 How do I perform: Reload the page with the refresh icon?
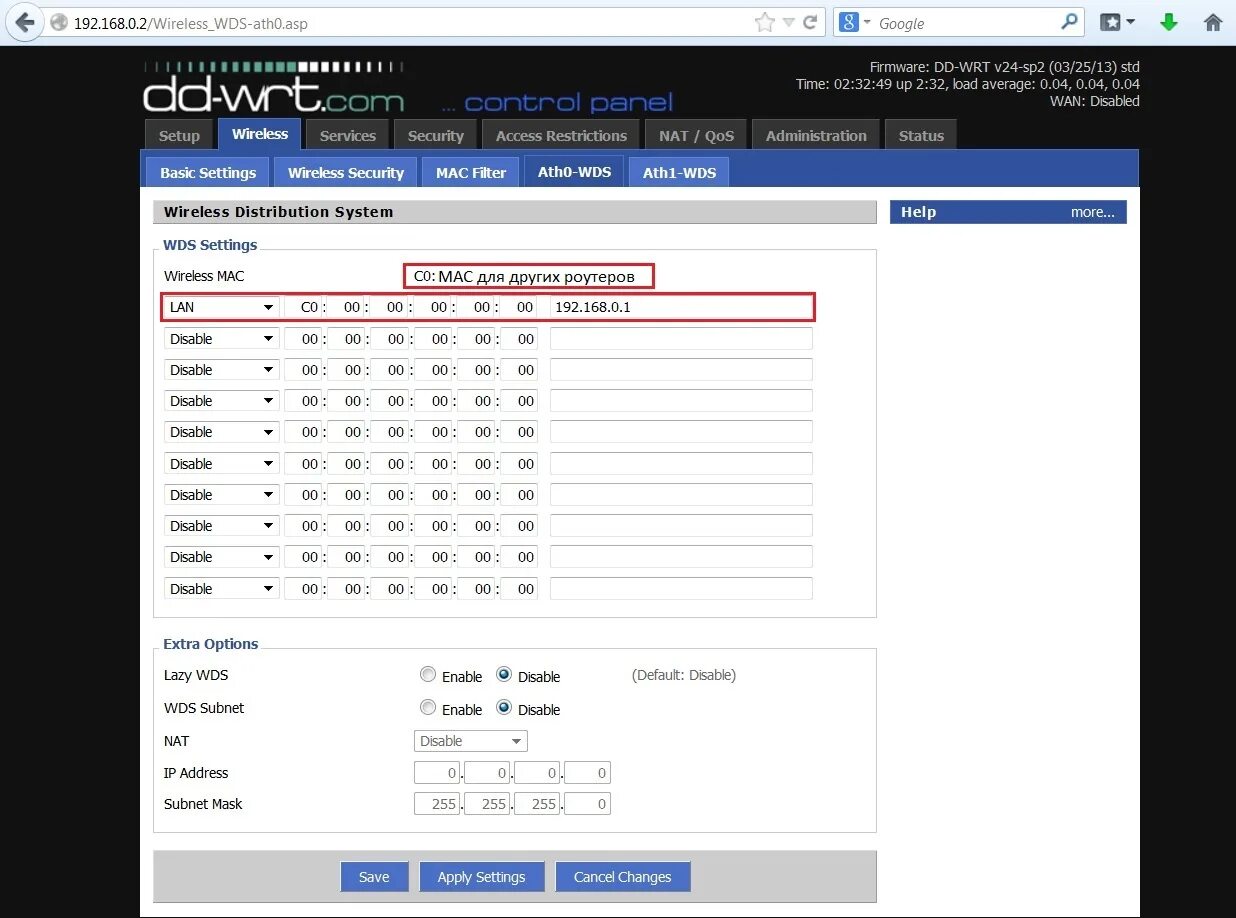pyautogui.click(x=810, y=22)
